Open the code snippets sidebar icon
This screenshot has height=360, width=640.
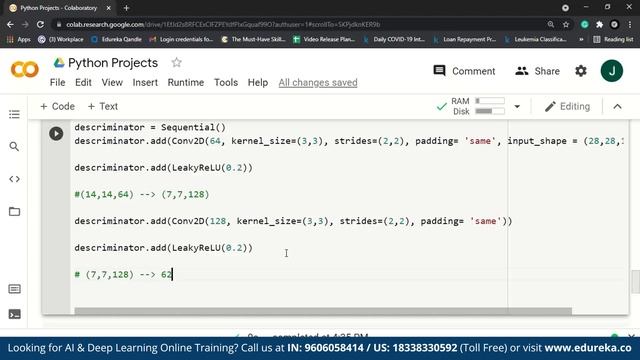(x=14, y=179)
